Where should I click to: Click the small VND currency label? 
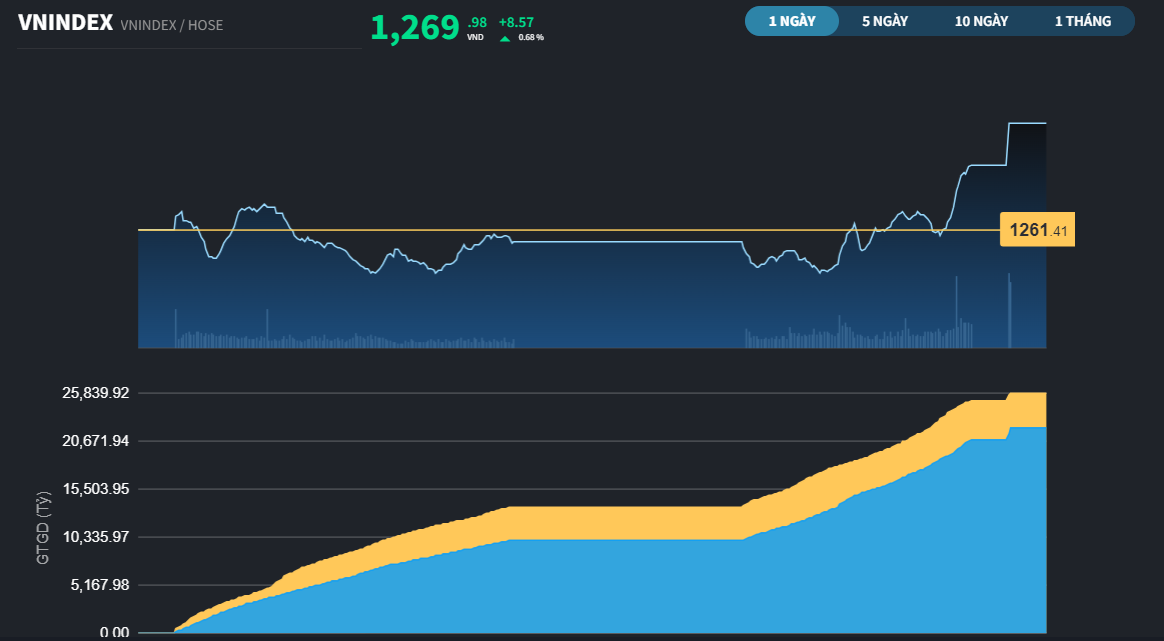click(x=475, y=37)
